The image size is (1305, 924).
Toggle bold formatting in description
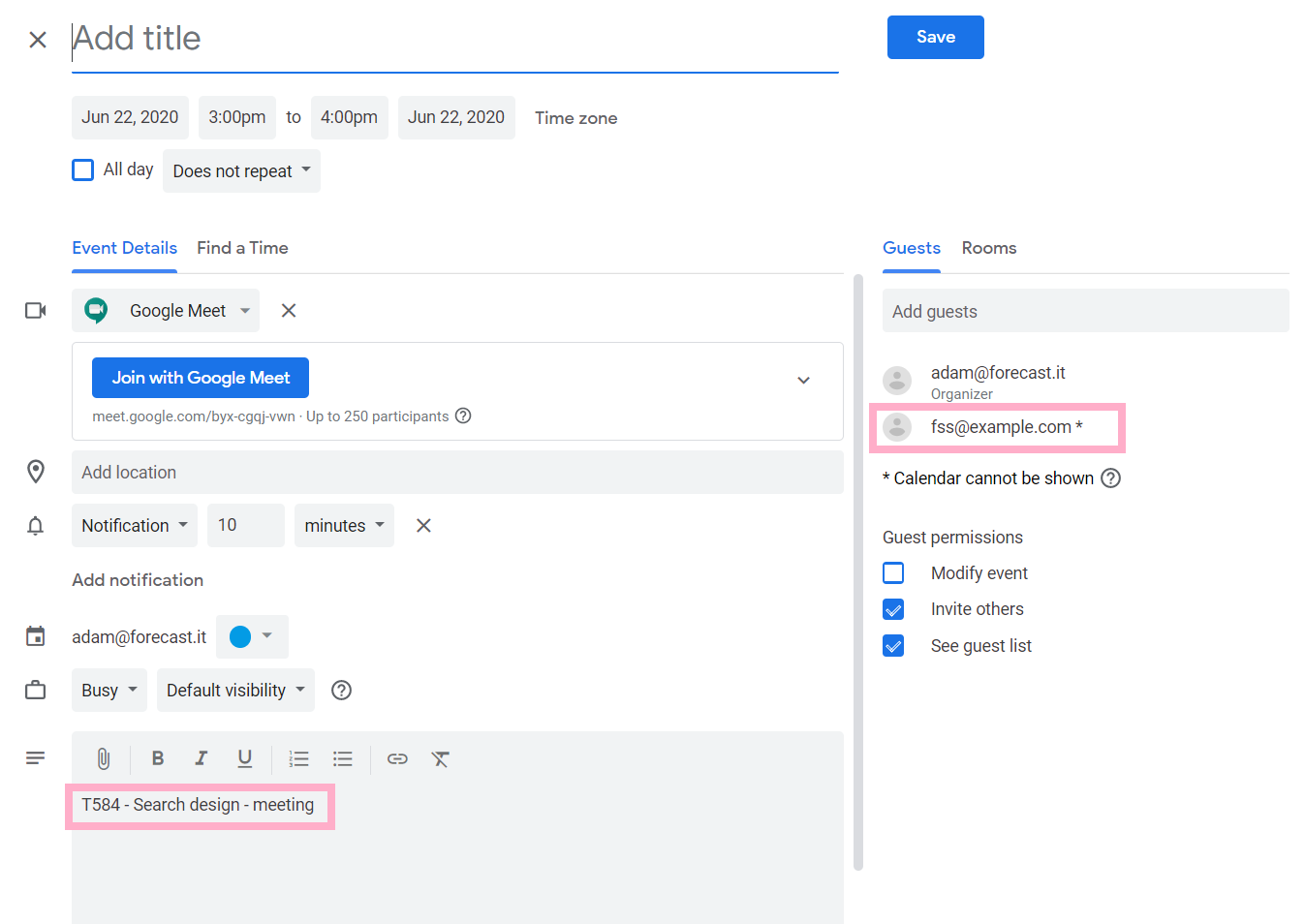click(x=158, y=758)
